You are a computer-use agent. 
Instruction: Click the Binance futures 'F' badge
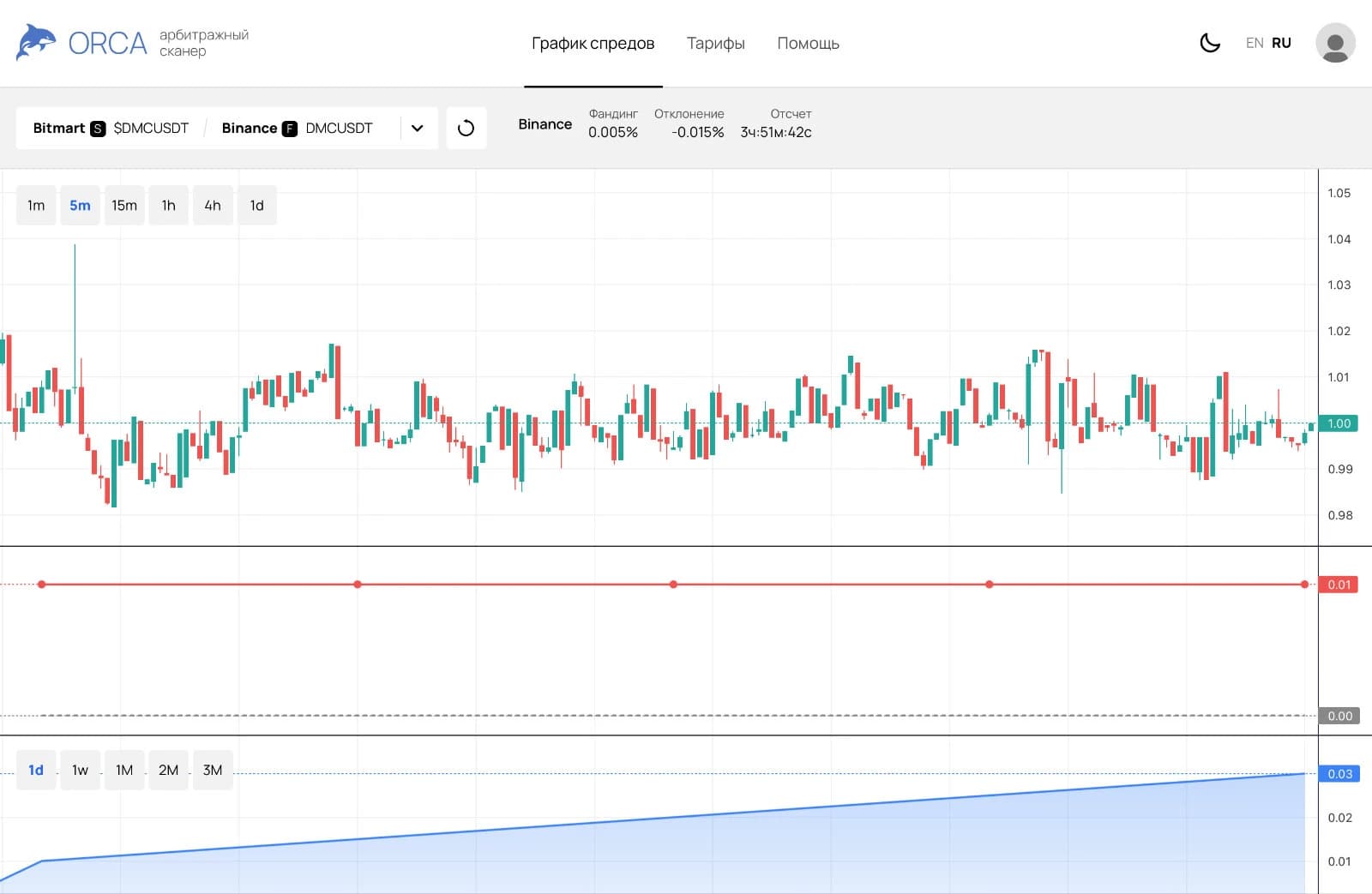pyautogui.click(x=290, y=129)
